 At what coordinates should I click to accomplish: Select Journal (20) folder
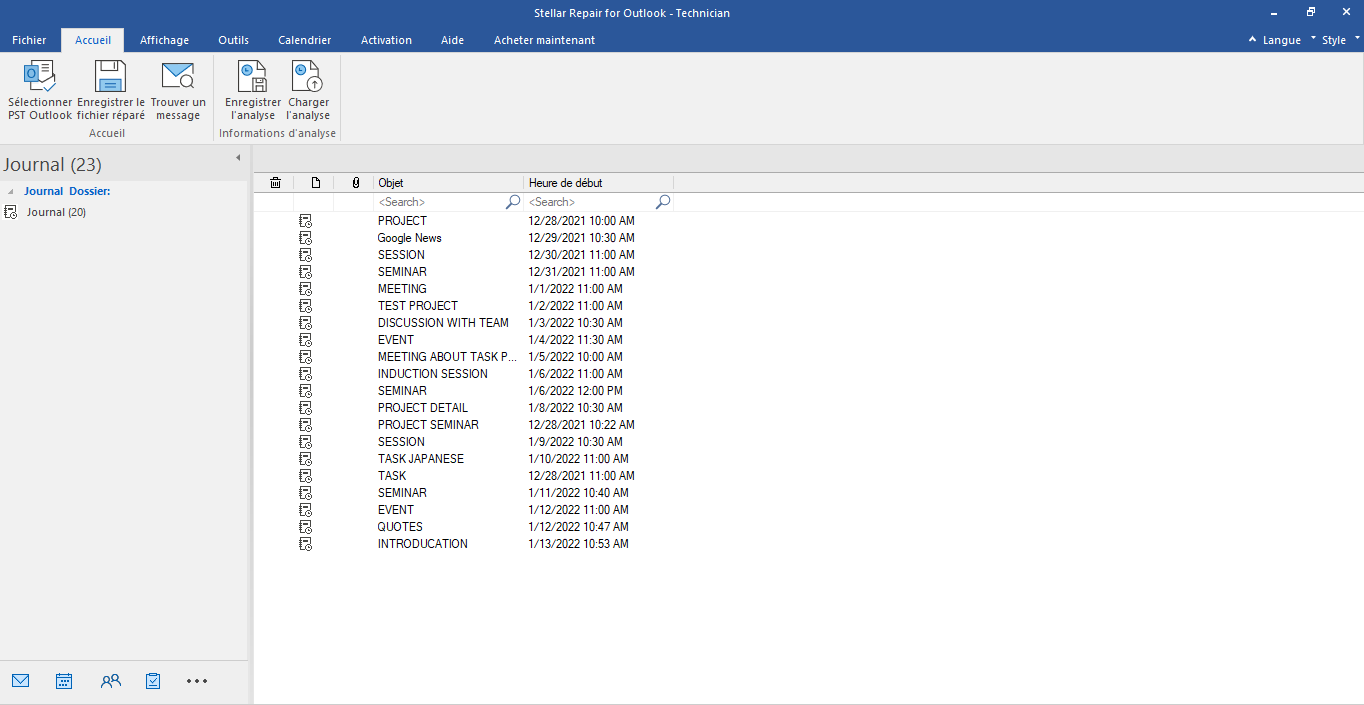[x=56, y=212]
